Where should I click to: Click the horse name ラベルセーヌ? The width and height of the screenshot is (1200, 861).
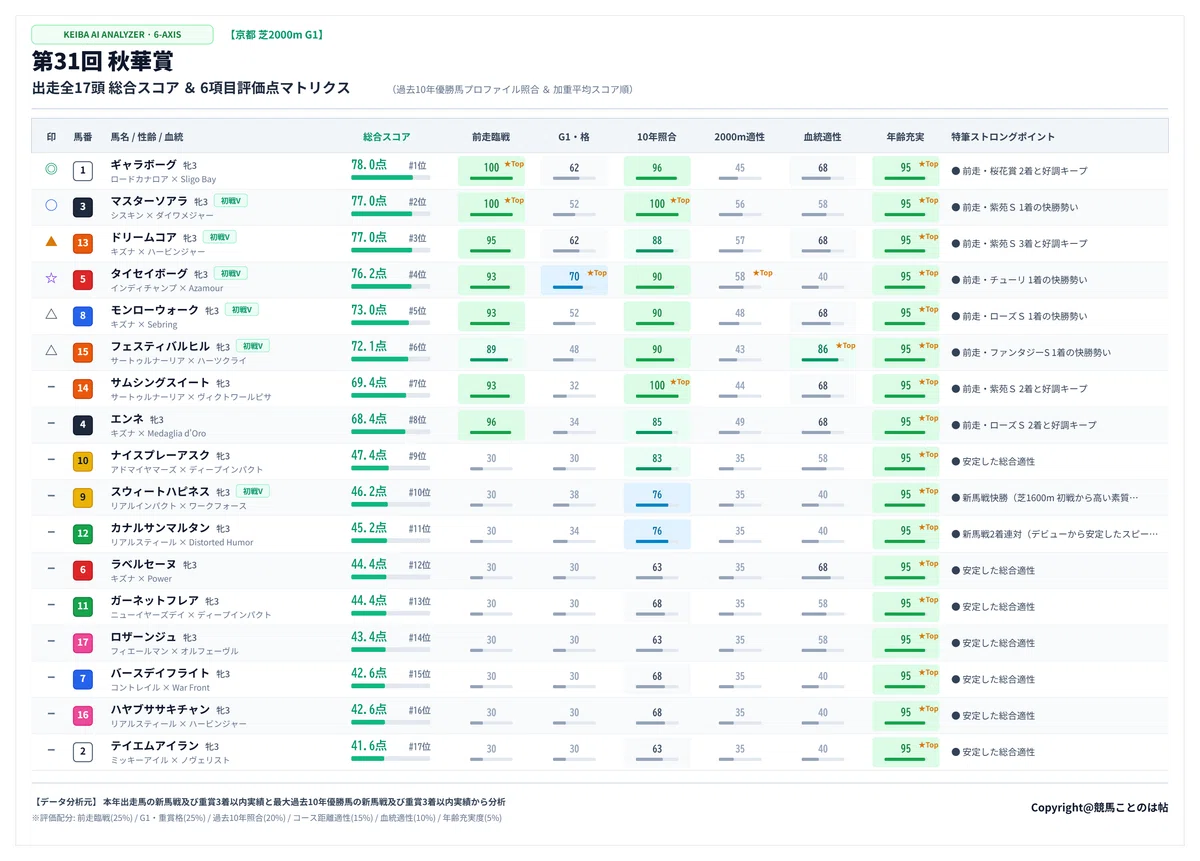(144, 564)
